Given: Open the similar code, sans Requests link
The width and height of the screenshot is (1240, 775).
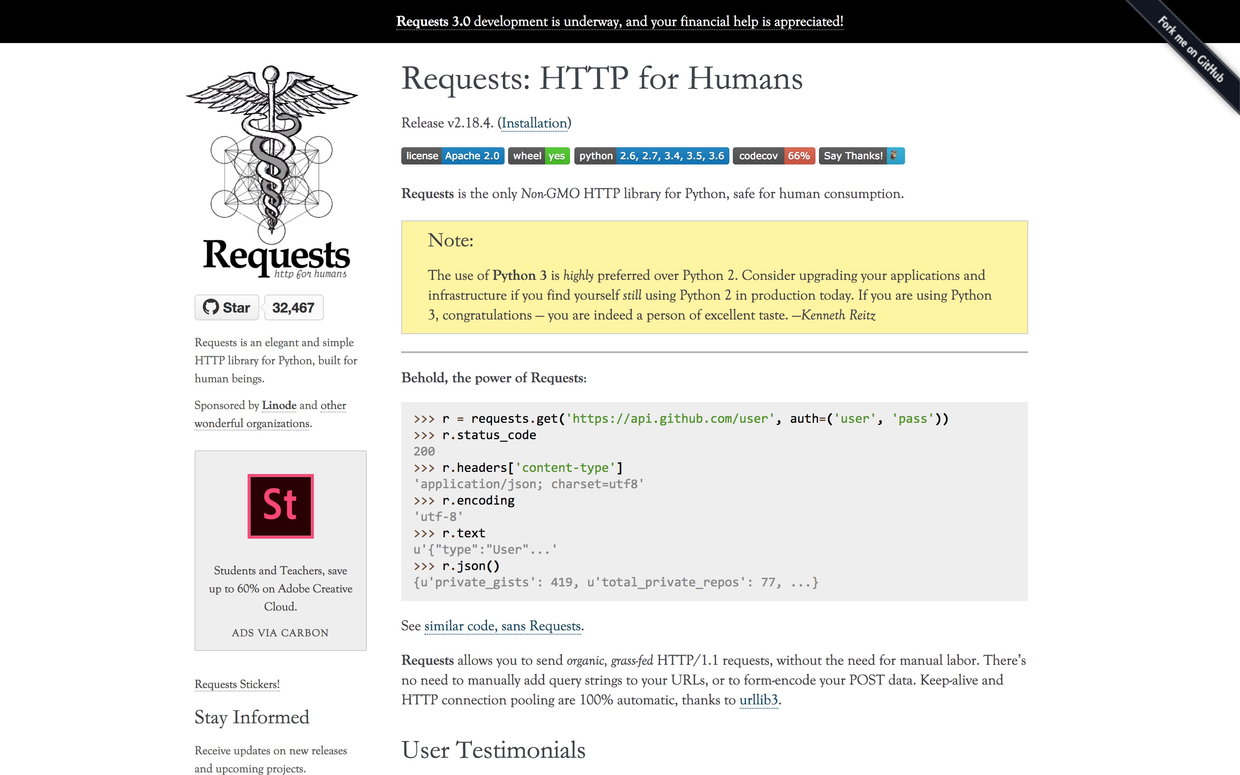Looking at the screenshot, I should tap(502, 626).
